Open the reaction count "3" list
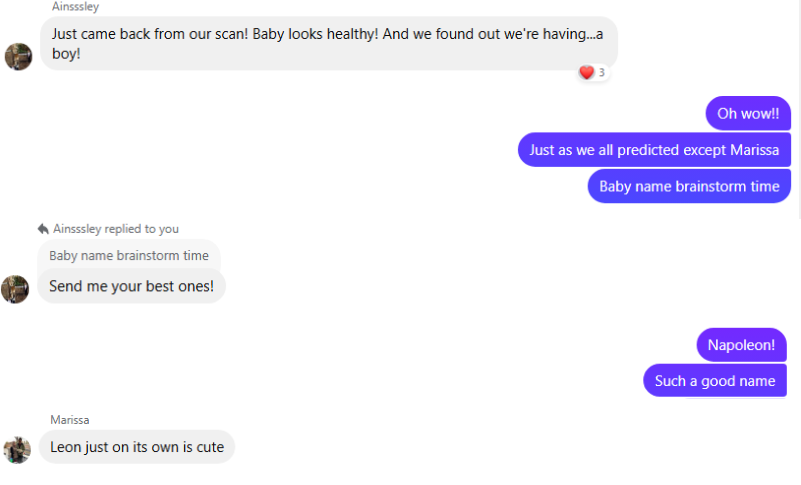The width and height of the screenshot is (801, 485). pos(602,73)
